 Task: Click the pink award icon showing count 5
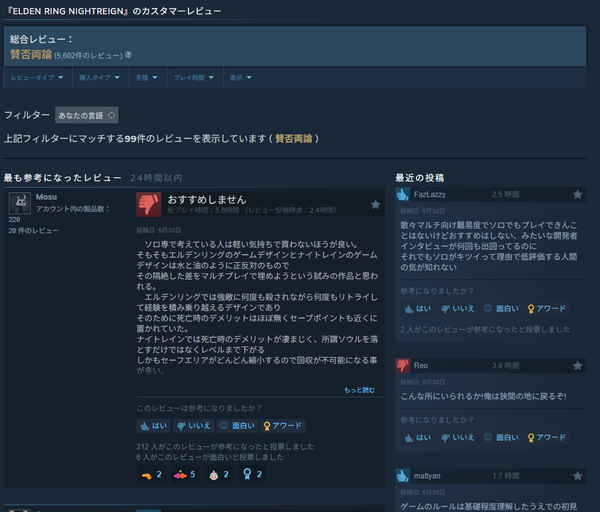185,474
